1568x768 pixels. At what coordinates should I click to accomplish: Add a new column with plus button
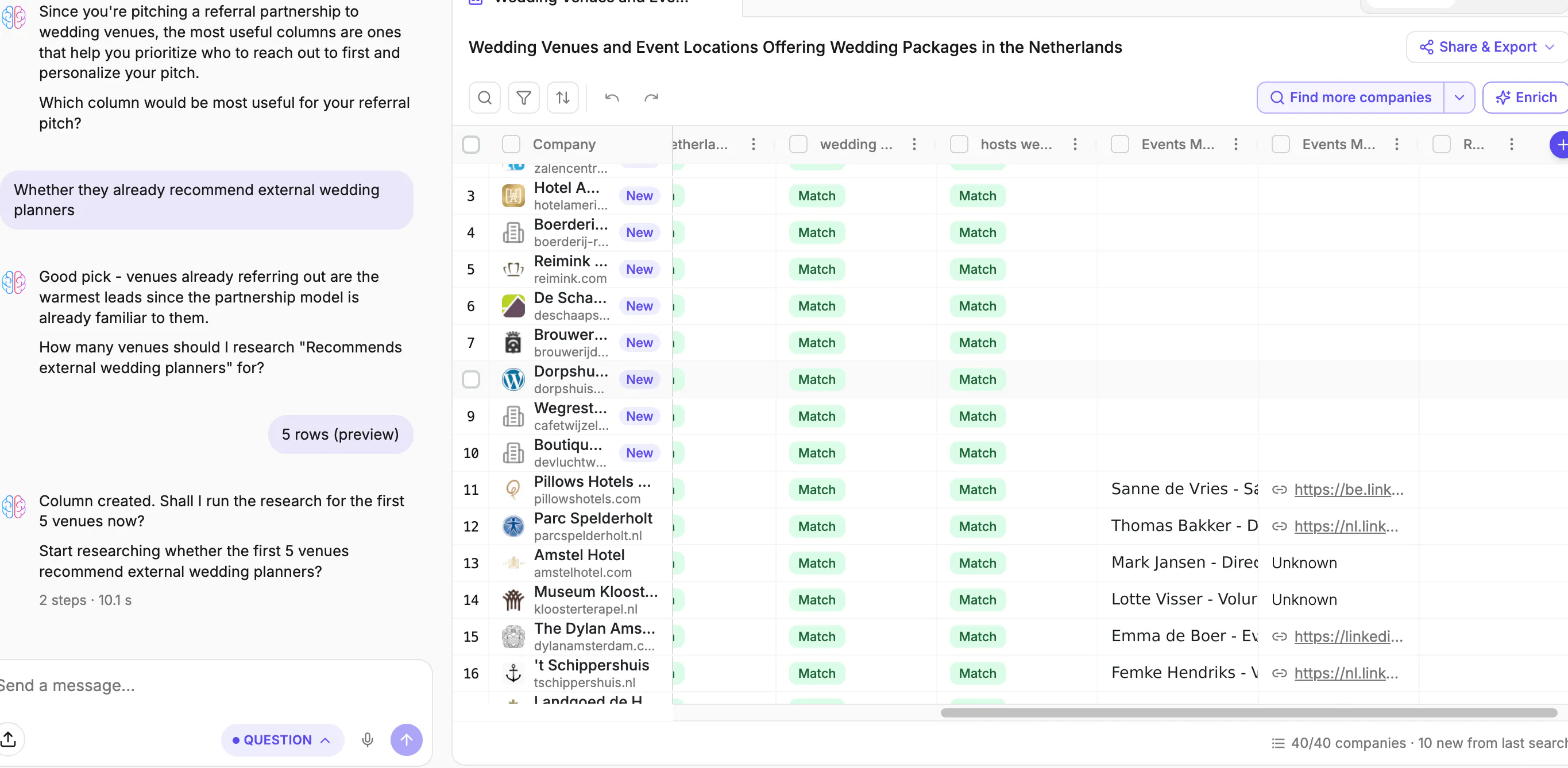click(1559, 145)
